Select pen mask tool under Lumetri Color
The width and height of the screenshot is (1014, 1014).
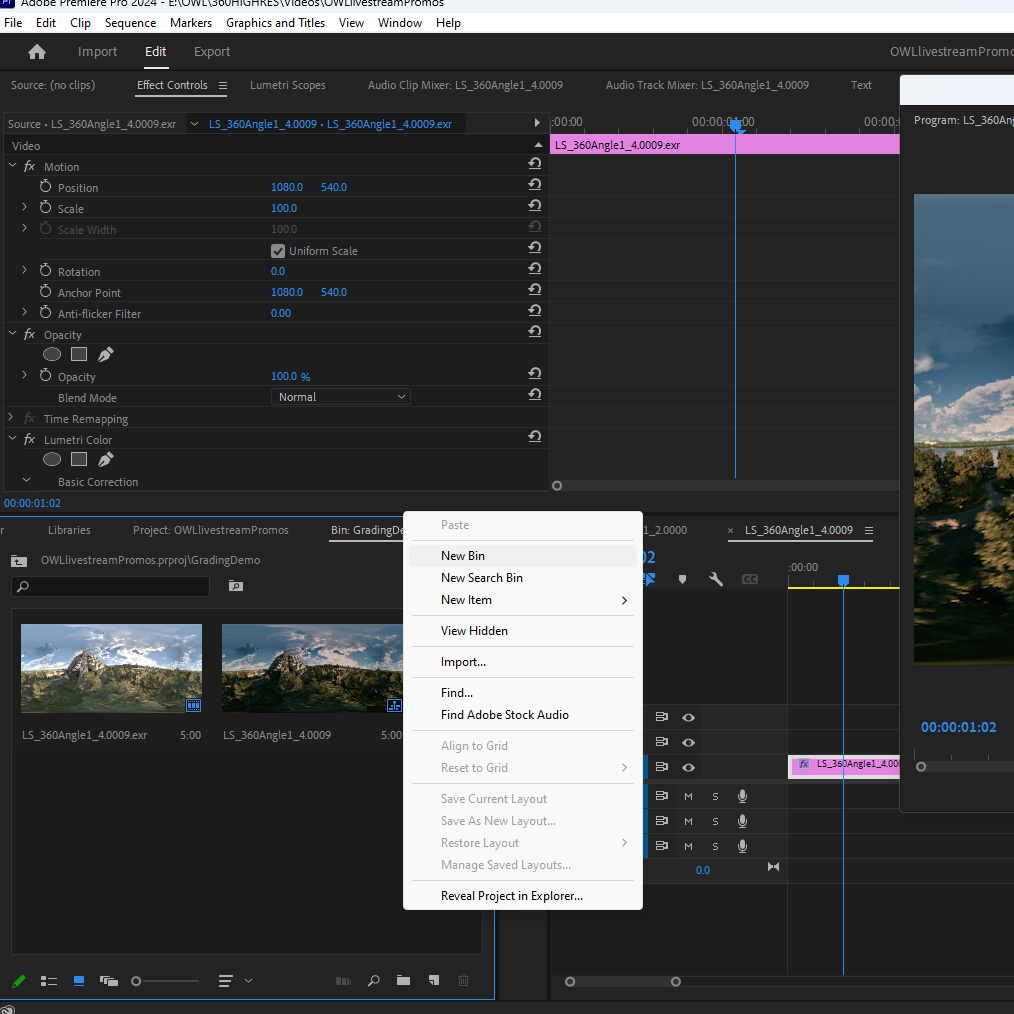click(x=105, y=460)
